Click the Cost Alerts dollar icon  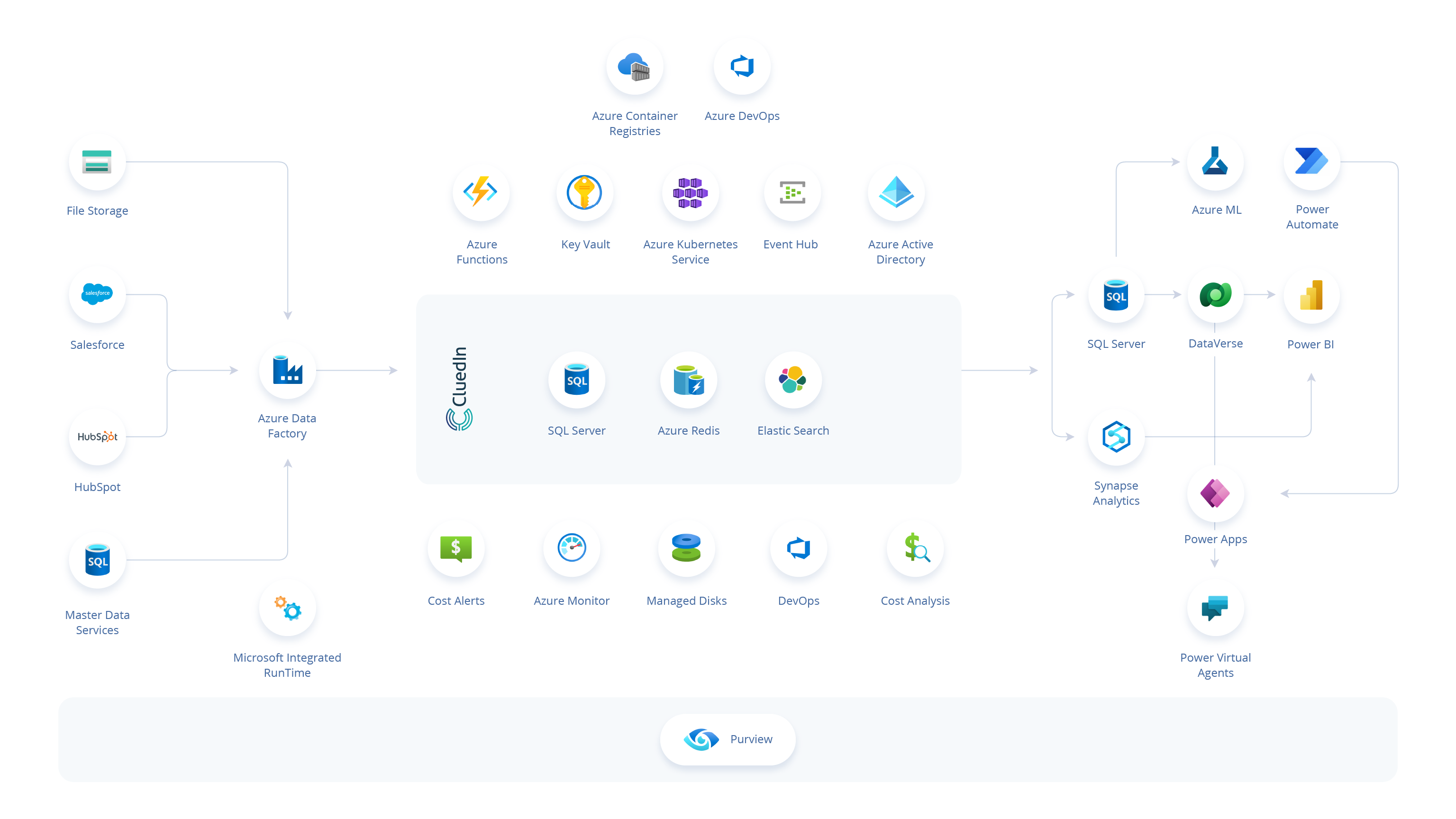[456, 548]
